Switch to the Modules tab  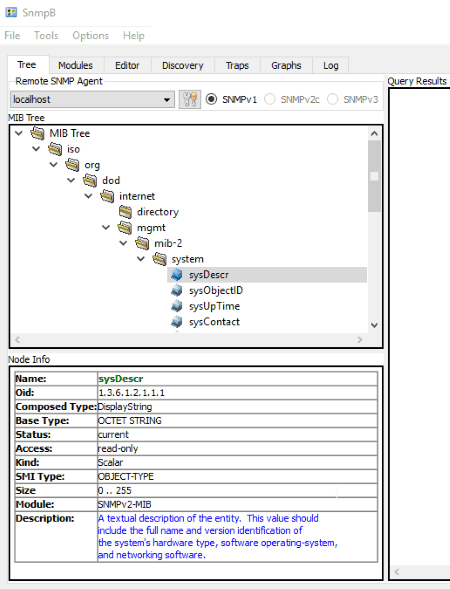[x=76, y=65]
